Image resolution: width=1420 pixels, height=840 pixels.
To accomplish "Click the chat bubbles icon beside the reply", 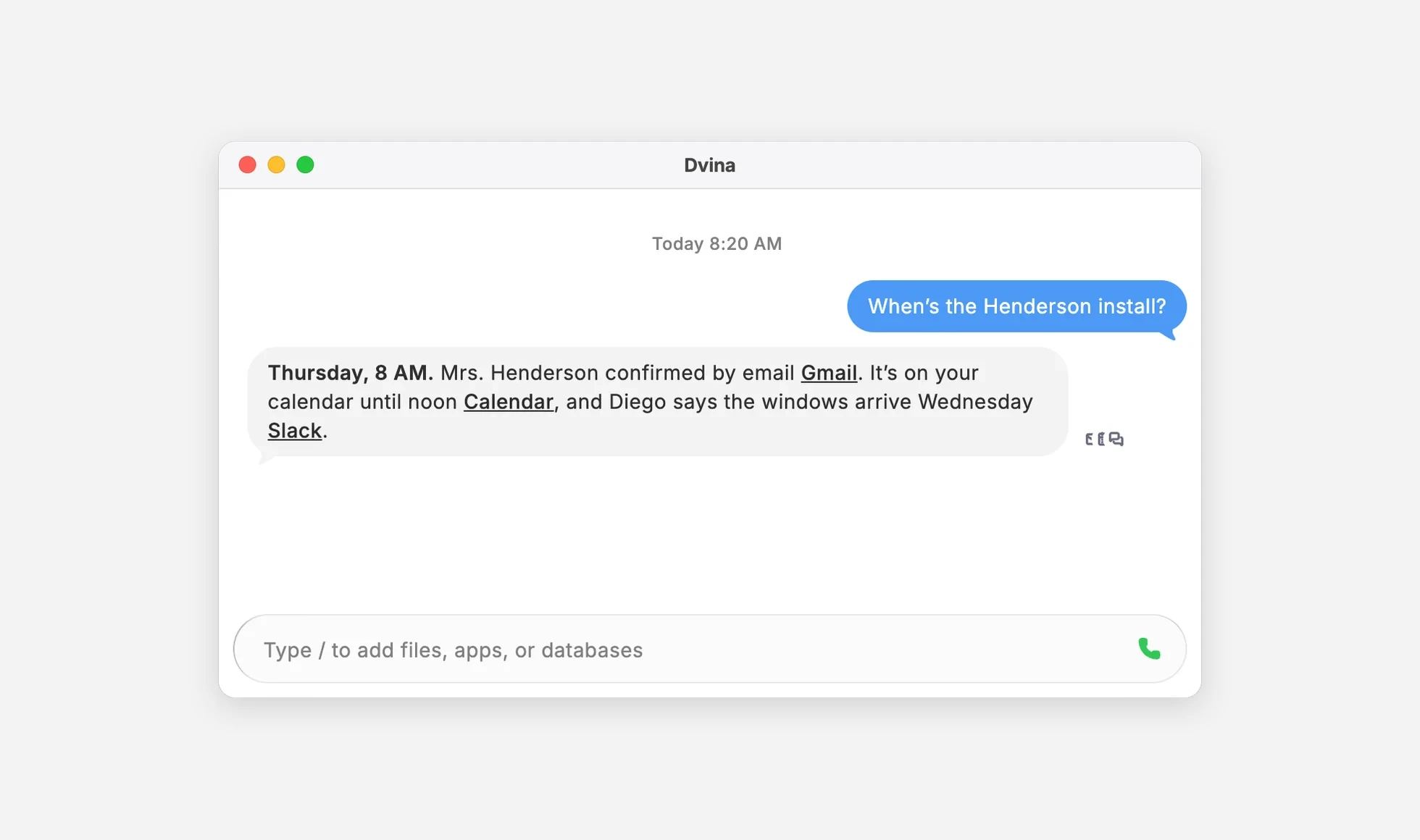I will click(x=1116, y=439).
